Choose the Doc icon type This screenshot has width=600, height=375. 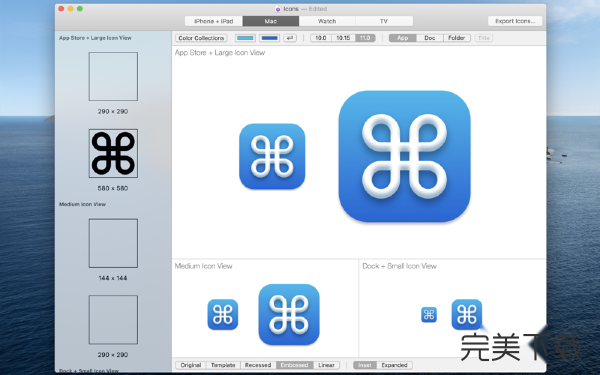pos(430,38)
